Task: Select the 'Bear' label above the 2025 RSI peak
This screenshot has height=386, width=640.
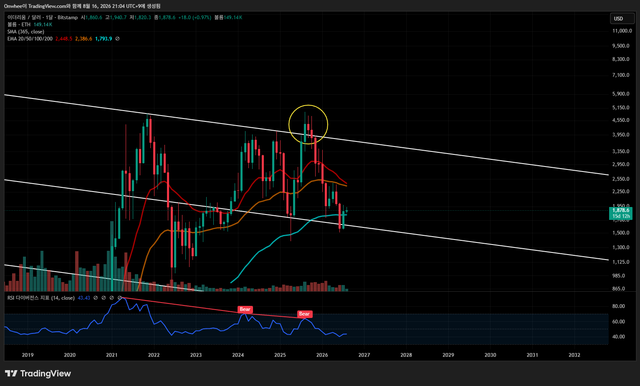Action: click(304, 314)
